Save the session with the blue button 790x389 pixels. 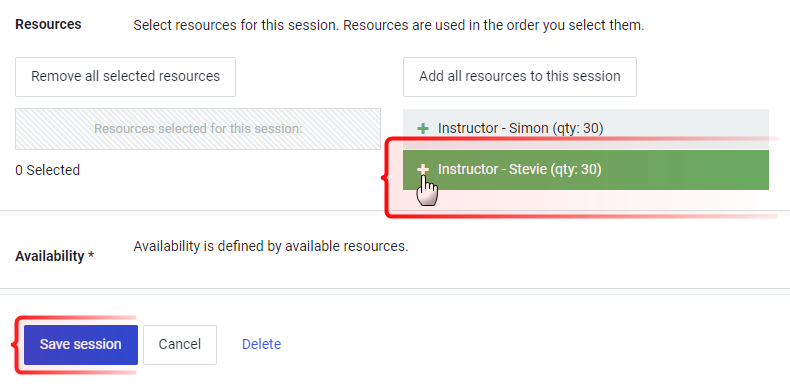click(81, 345)
